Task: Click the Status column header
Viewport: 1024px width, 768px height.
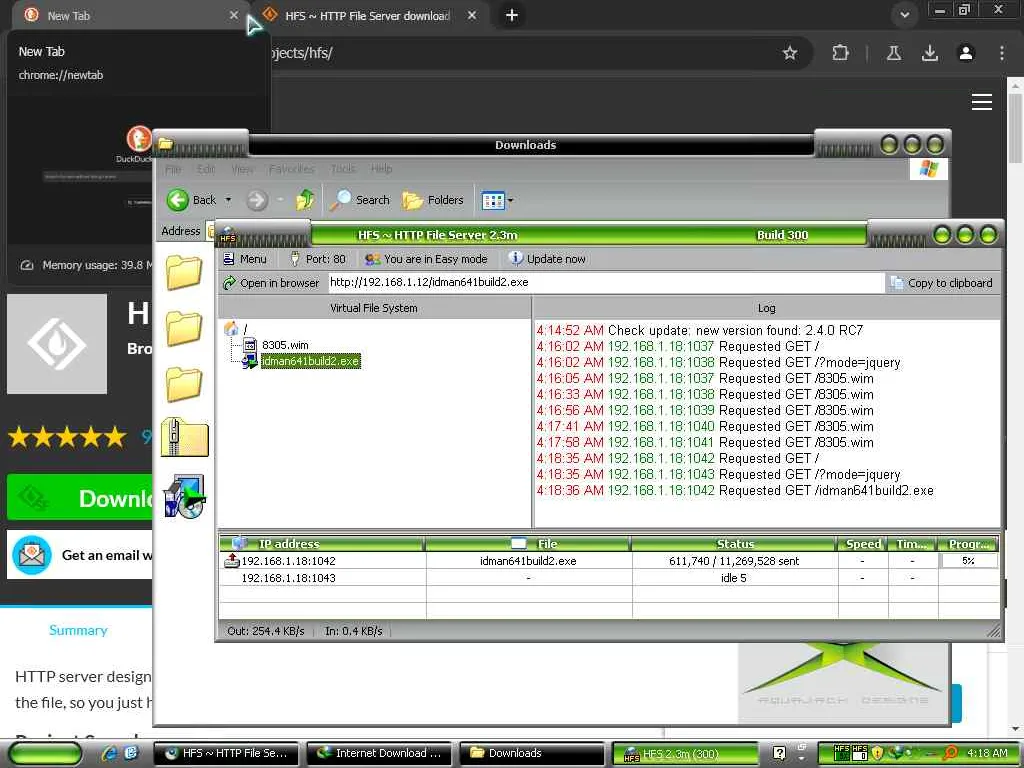Action: pos(734,544)
